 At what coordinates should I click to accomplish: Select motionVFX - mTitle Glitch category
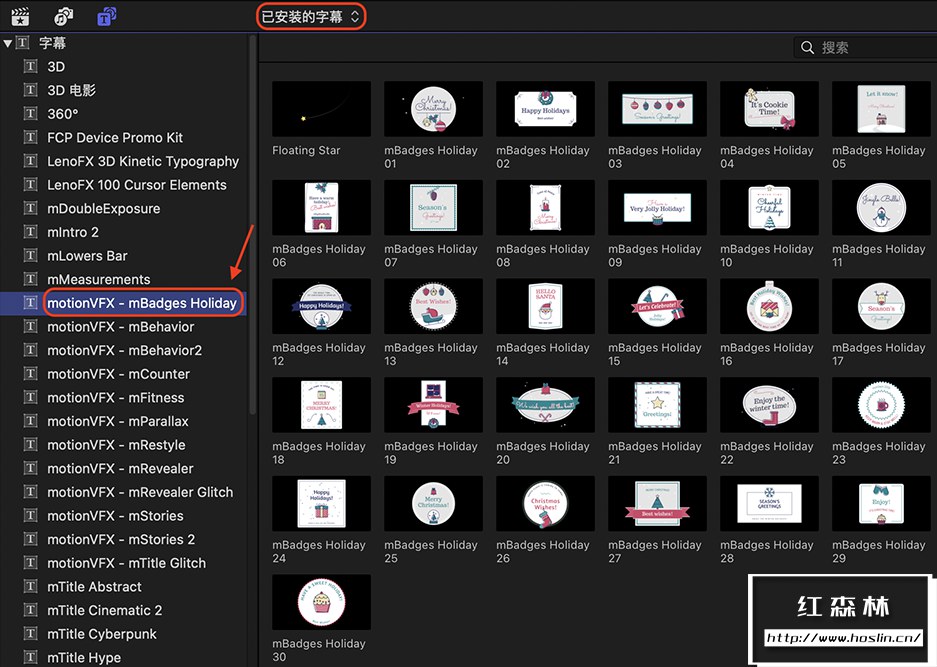[127, 563]
